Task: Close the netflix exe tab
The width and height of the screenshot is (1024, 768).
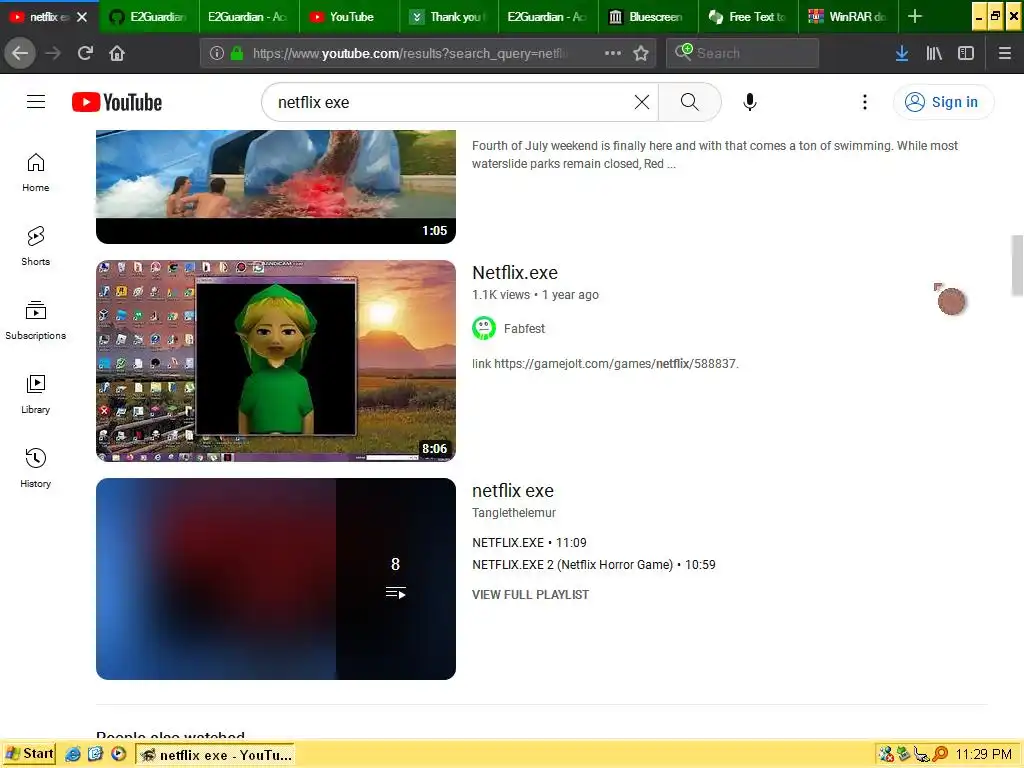Action: pos(82,17)
